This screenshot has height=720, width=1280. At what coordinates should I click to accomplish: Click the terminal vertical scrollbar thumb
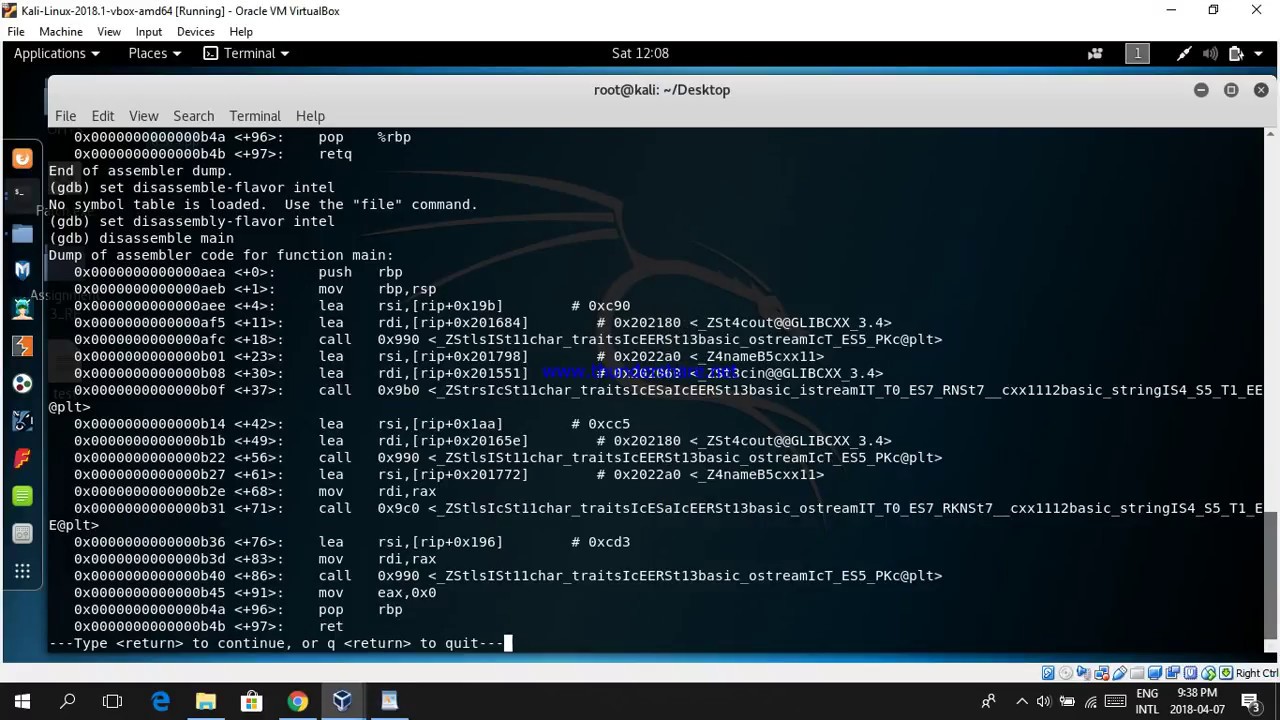pyautogui.click(x=1270, y=573)
